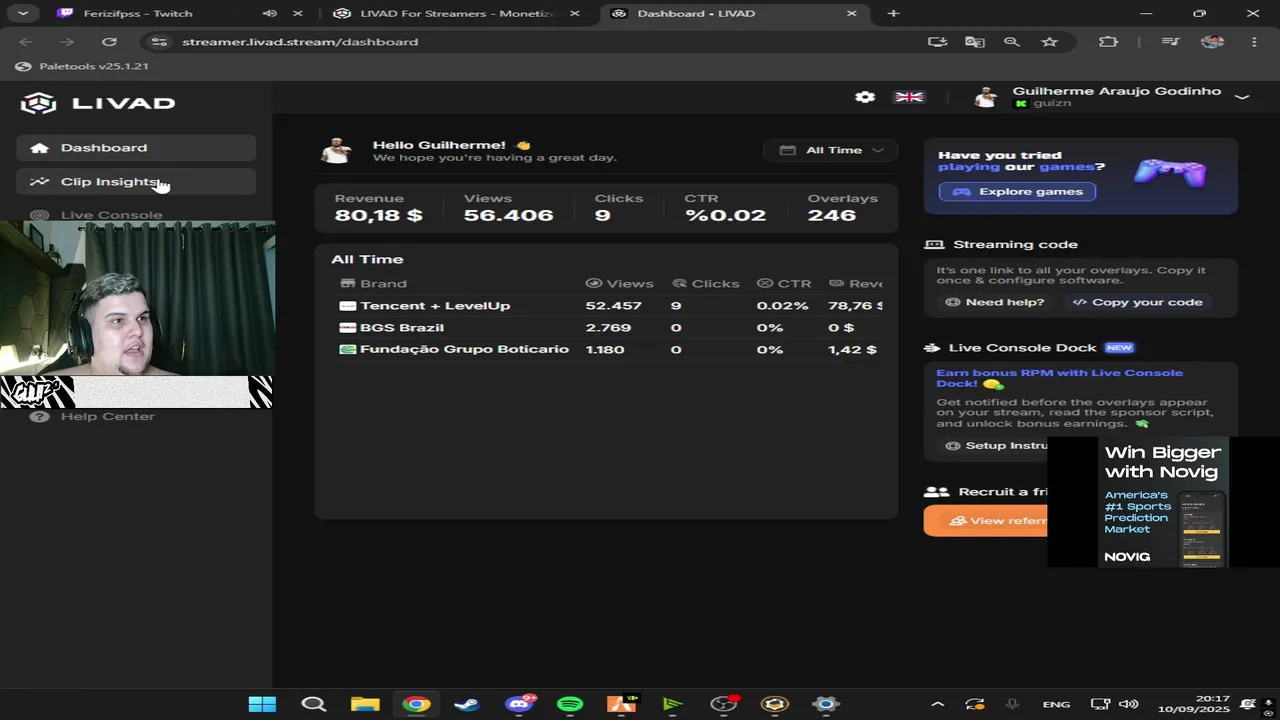The image size is (1280, 720).
Task: Bookmark this page with the star icon
Action: click(1049, 42)
